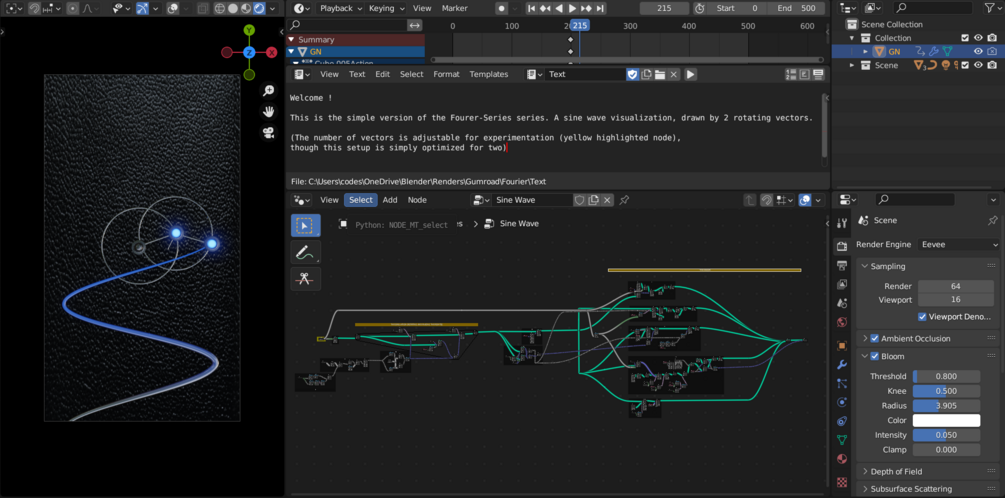Toggle word wrap in the text editor
Image resolution: width=1005 pixels, height=498 pixels.
coord(804,74)
